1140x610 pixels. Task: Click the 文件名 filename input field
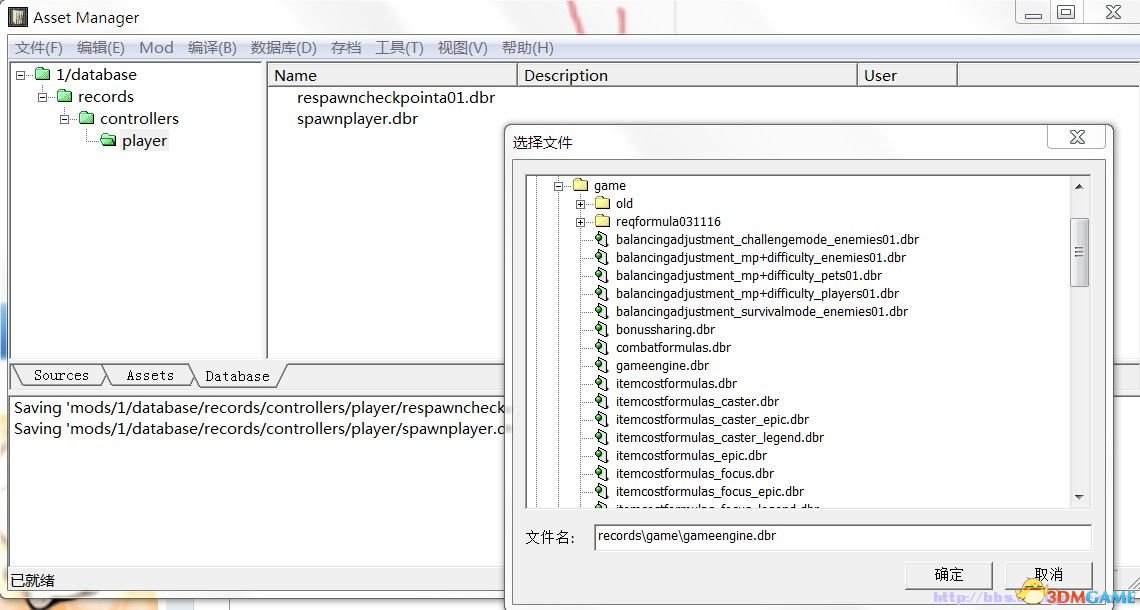(842, 537)
